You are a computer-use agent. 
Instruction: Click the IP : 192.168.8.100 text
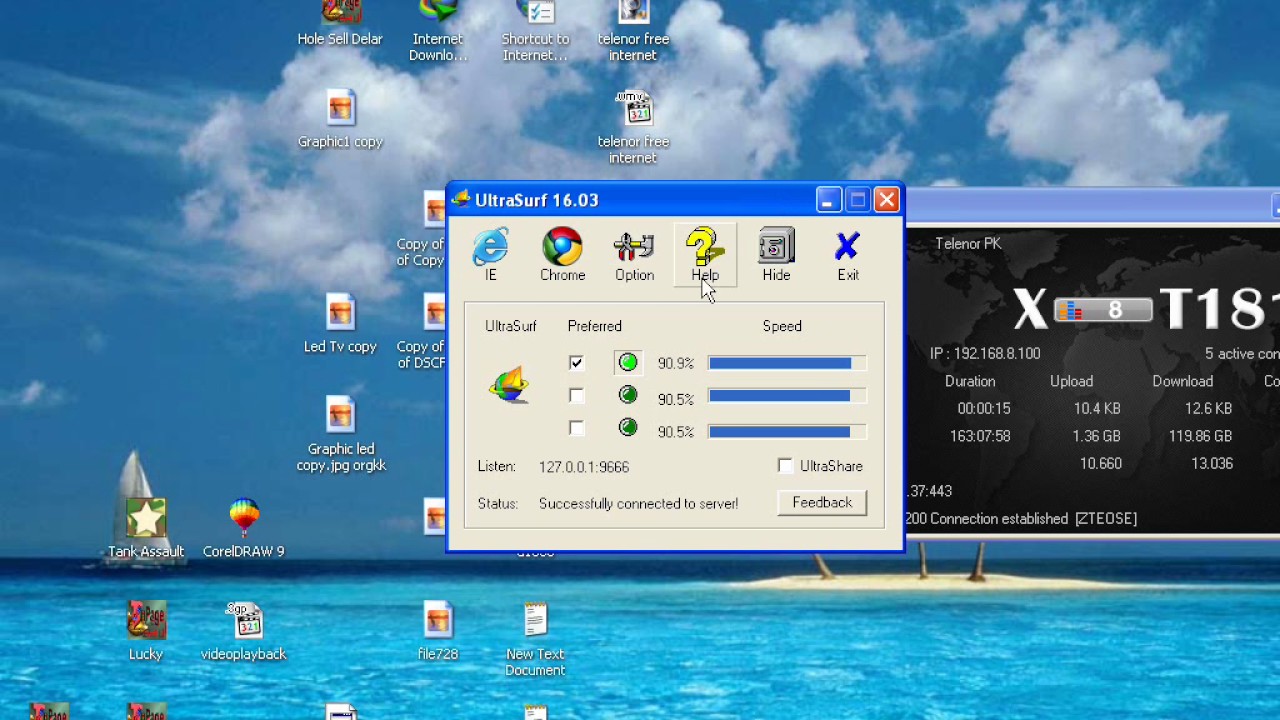pyautogui.click(x=985, y=353)
